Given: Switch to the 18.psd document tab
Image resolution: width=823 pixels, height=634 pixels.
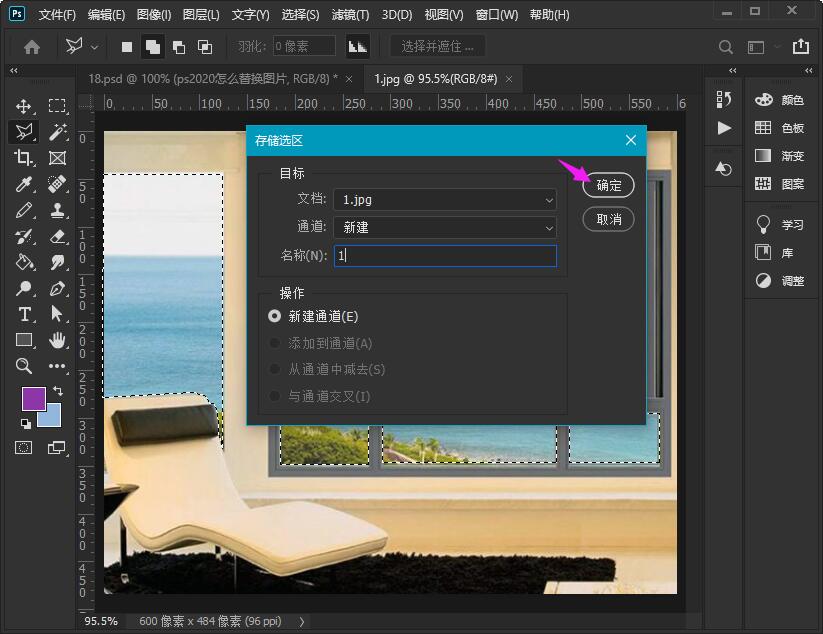Looking at the screenshot, I should pos(213,79).
